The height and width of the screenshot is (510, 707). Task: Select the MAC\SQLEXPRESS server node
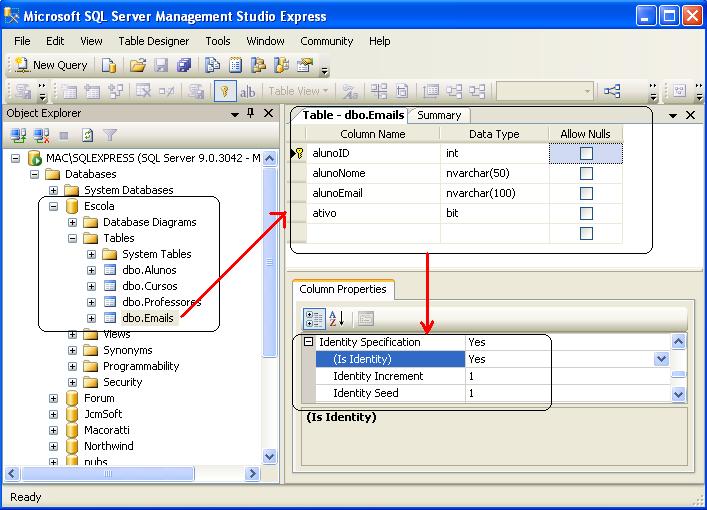coord(153,158)
